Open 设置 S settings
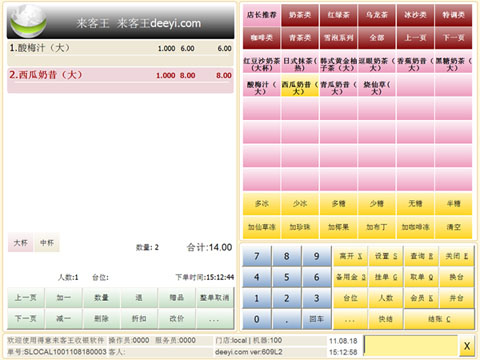Image resolution: width=480 pixels, height=360 pixels. tap(386, 256)
